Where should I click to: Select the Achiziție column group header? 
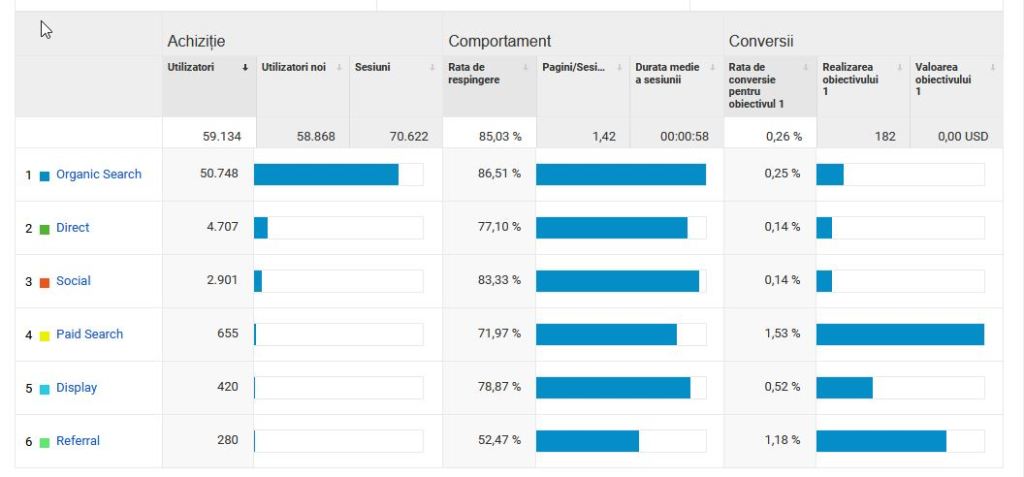click(x=196, y=41)
